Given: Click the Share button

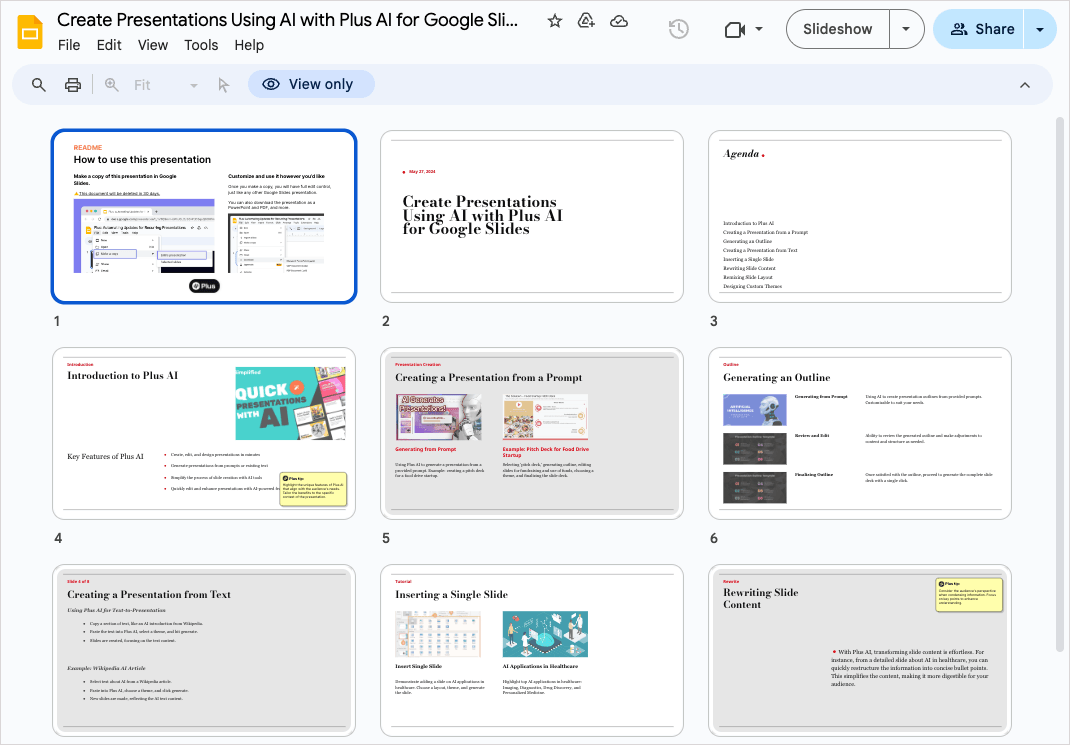Looking at the screenshot, I should (979, 29).
